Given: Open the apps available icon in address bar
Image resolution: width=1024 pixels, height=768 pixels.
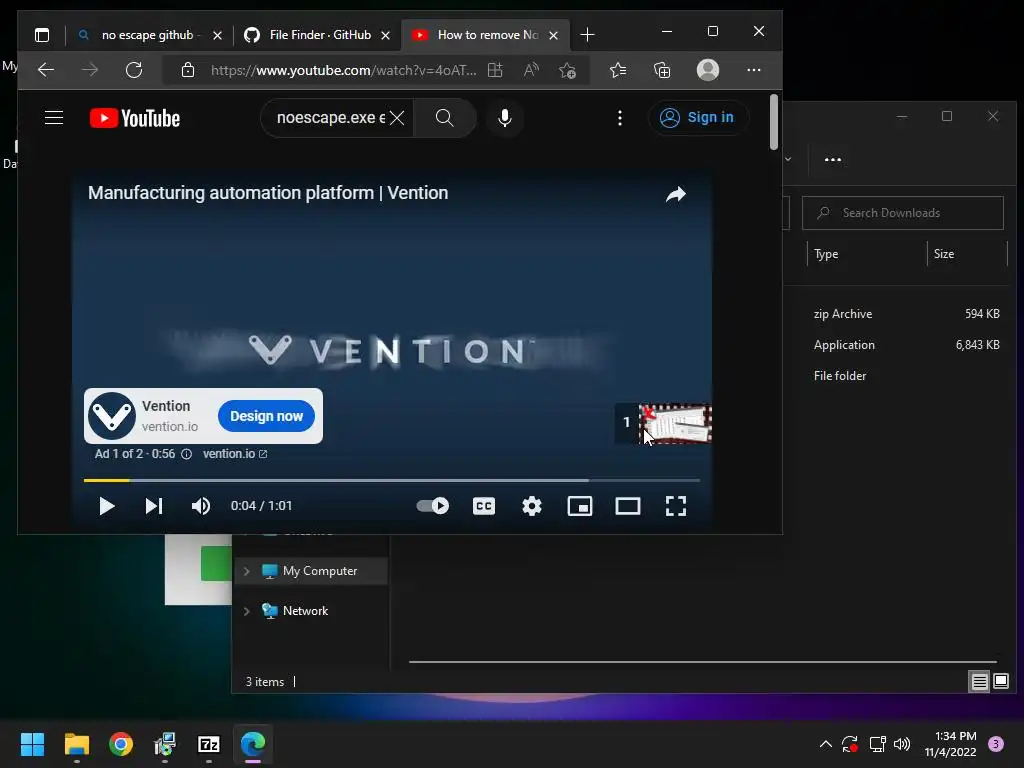Looking at the screenshot, I should [495, 70].
